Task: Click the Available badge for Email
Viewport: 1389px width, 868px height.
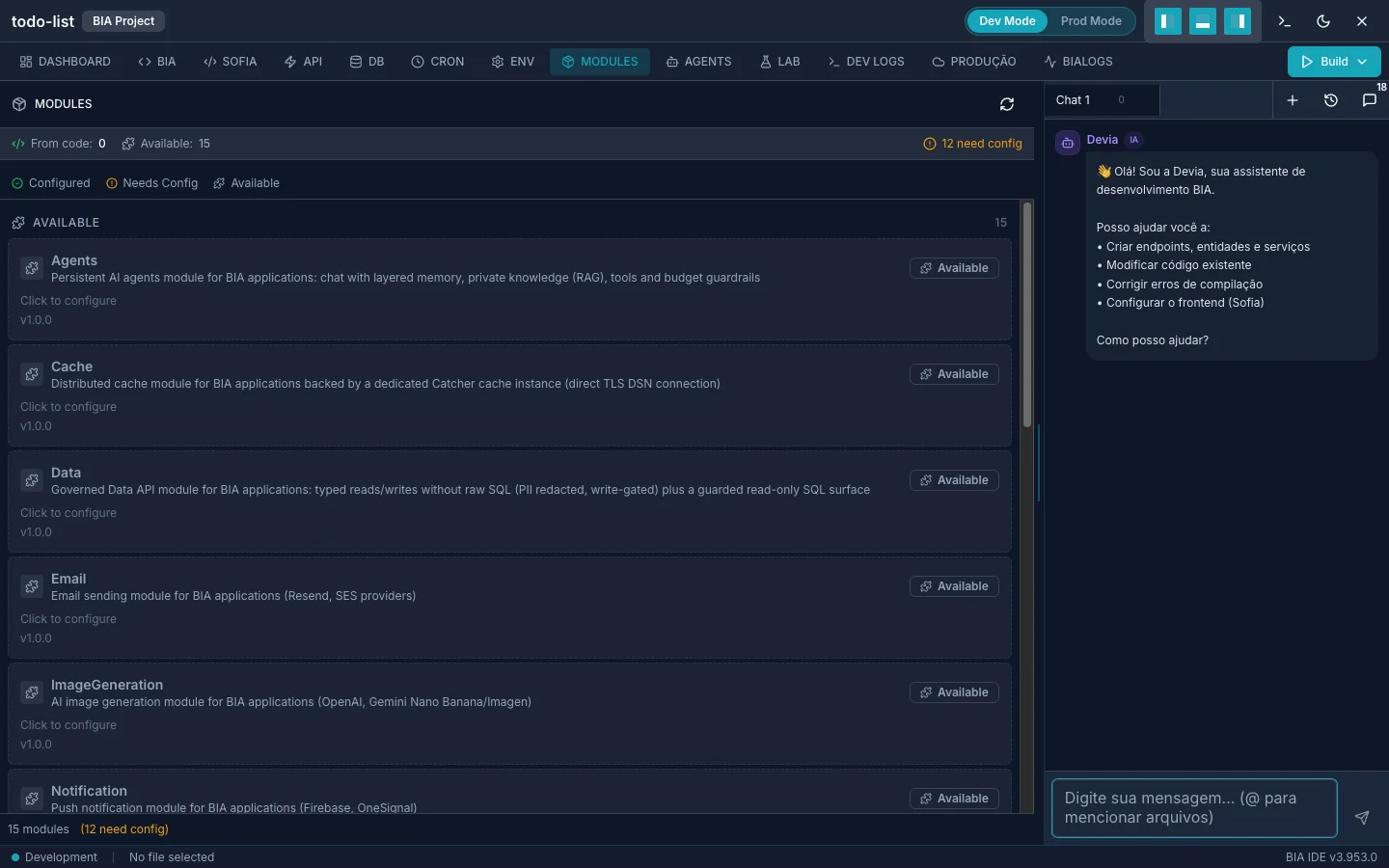Action: click(954, 586)
